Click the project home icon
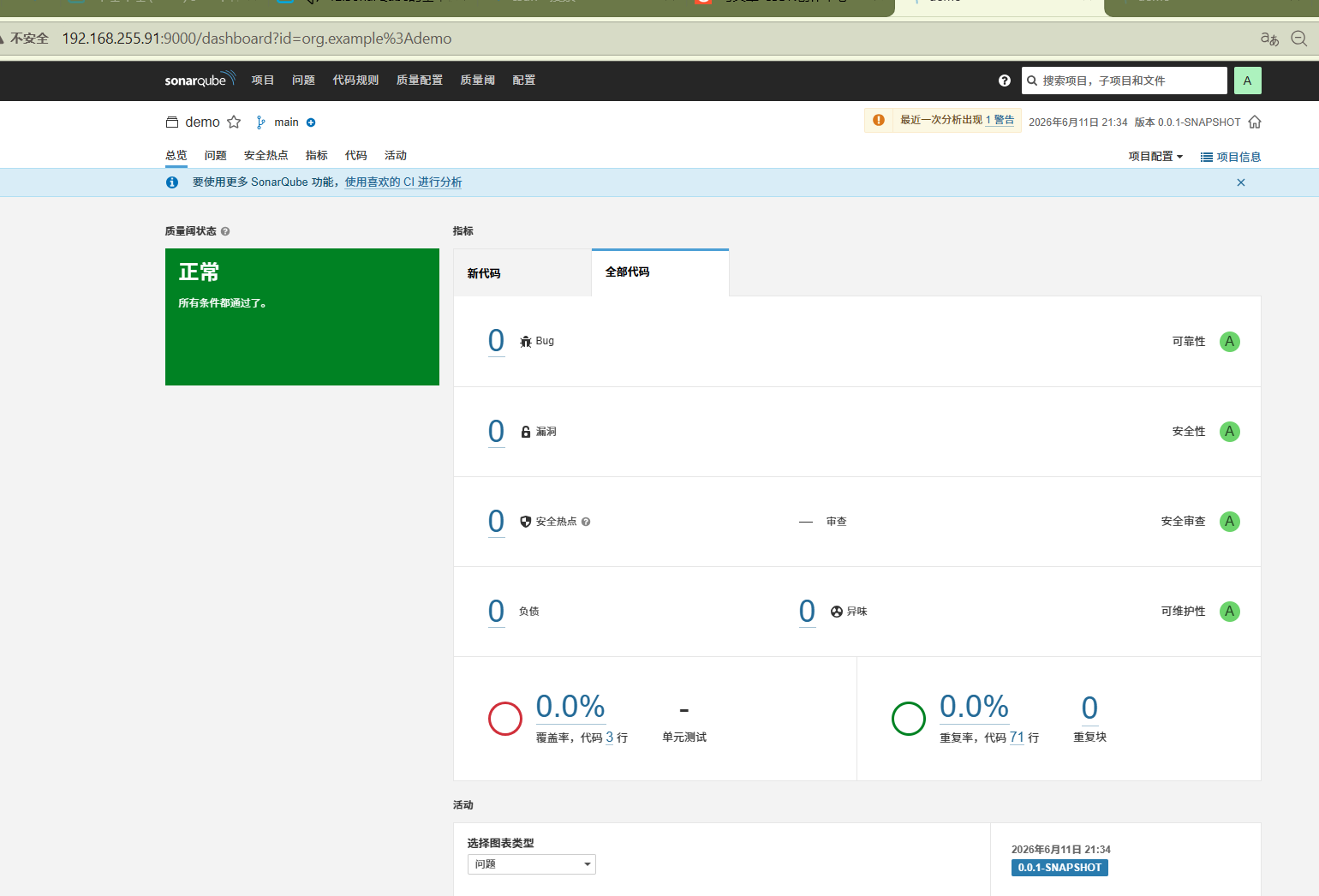The image size is (1319, 896). [x=1255, y=122]
